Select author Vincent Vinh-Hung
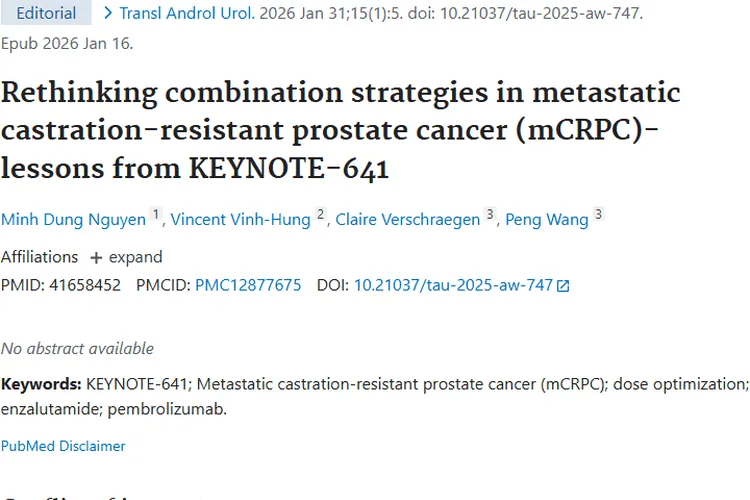The width and height of the screenshot is (750, 500). (x=240, y=220)
